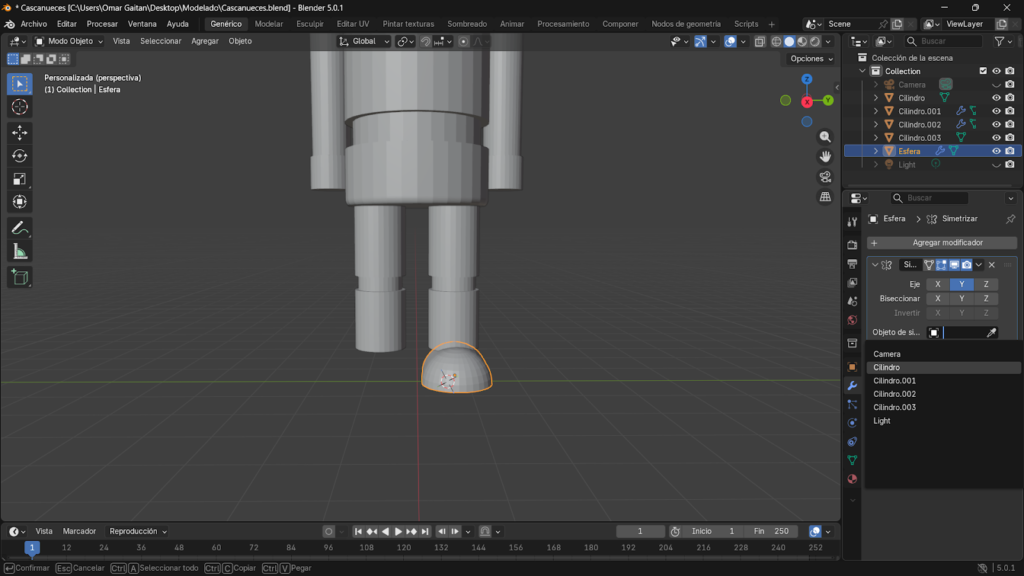Enable Bisect on the X axis
This screenshot has width=1024, height=576.
pyautogui.click(x=937, y=298)
